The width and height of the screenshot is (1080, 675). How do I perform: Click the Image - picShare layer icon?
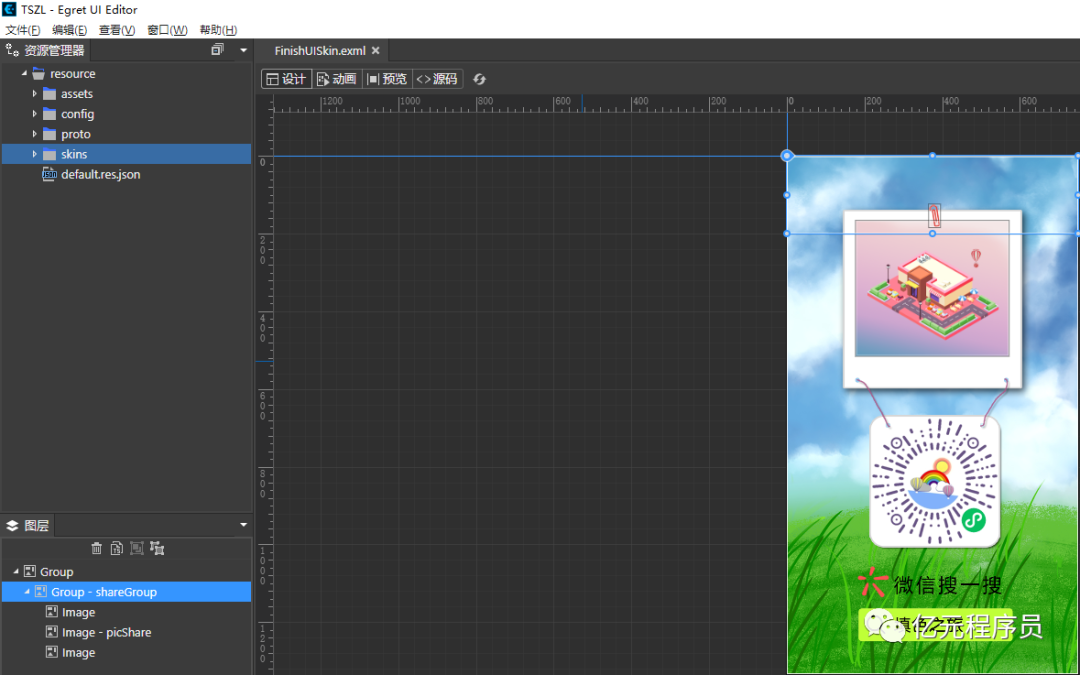(x=52, y=632)
